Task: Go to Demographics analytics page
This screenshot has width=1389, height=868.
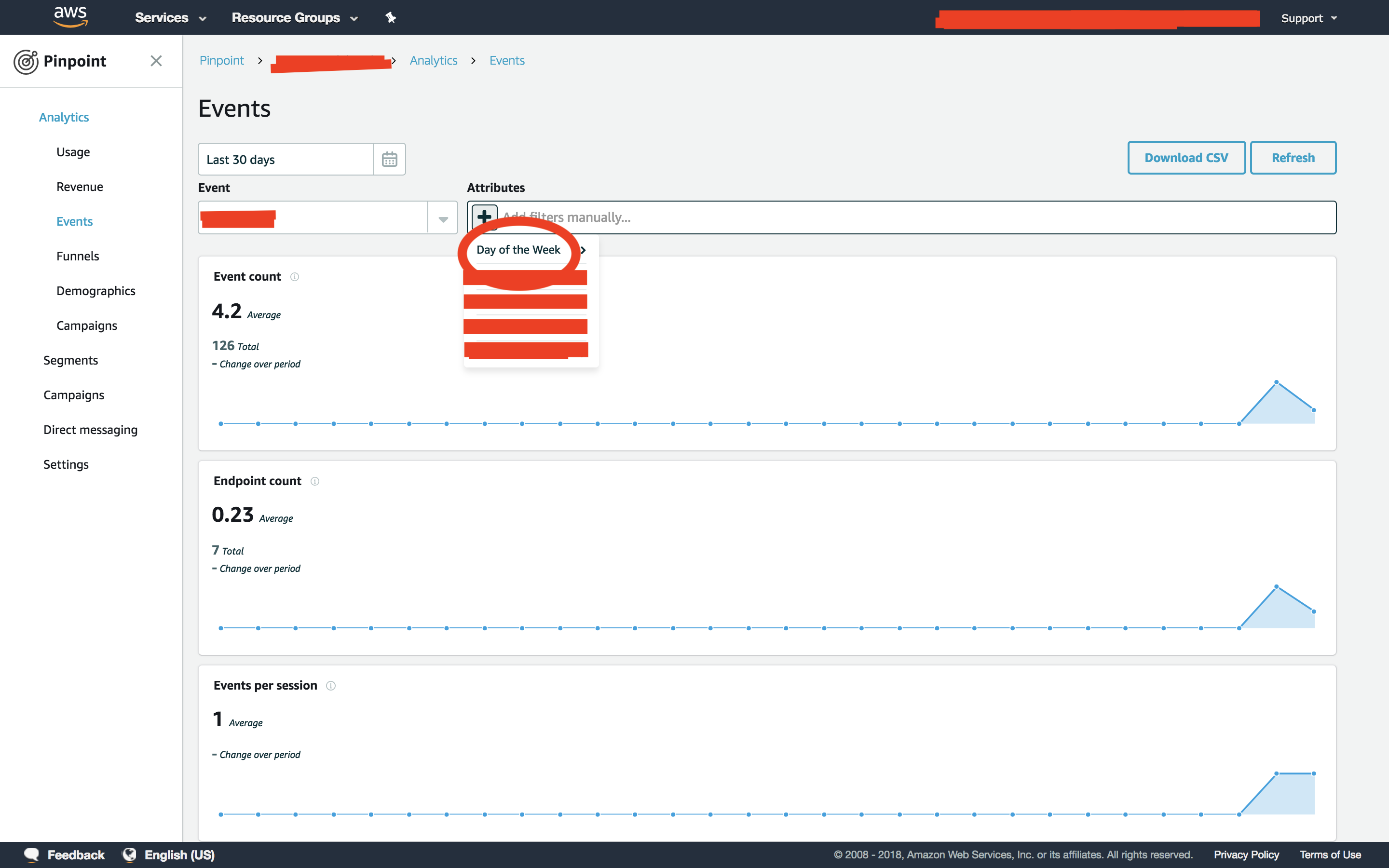Action: [96, 291]
